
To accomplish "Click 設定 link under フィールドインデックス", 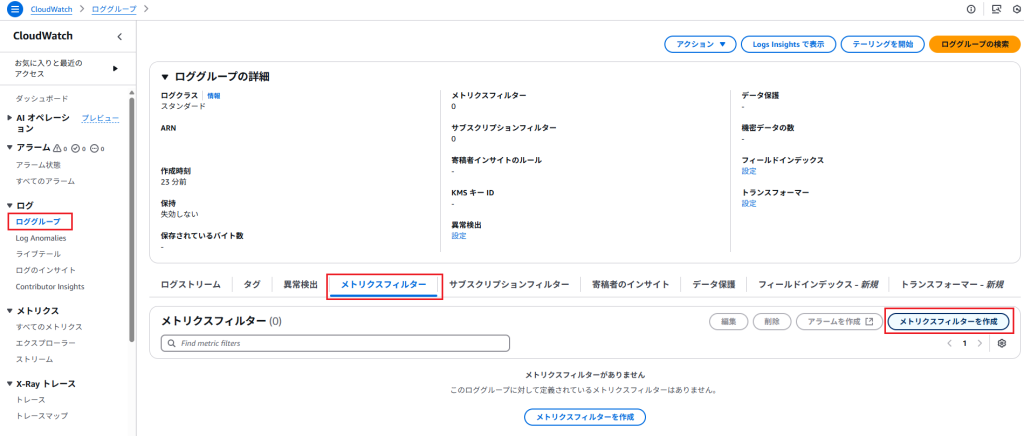I will tap(749, 171).
